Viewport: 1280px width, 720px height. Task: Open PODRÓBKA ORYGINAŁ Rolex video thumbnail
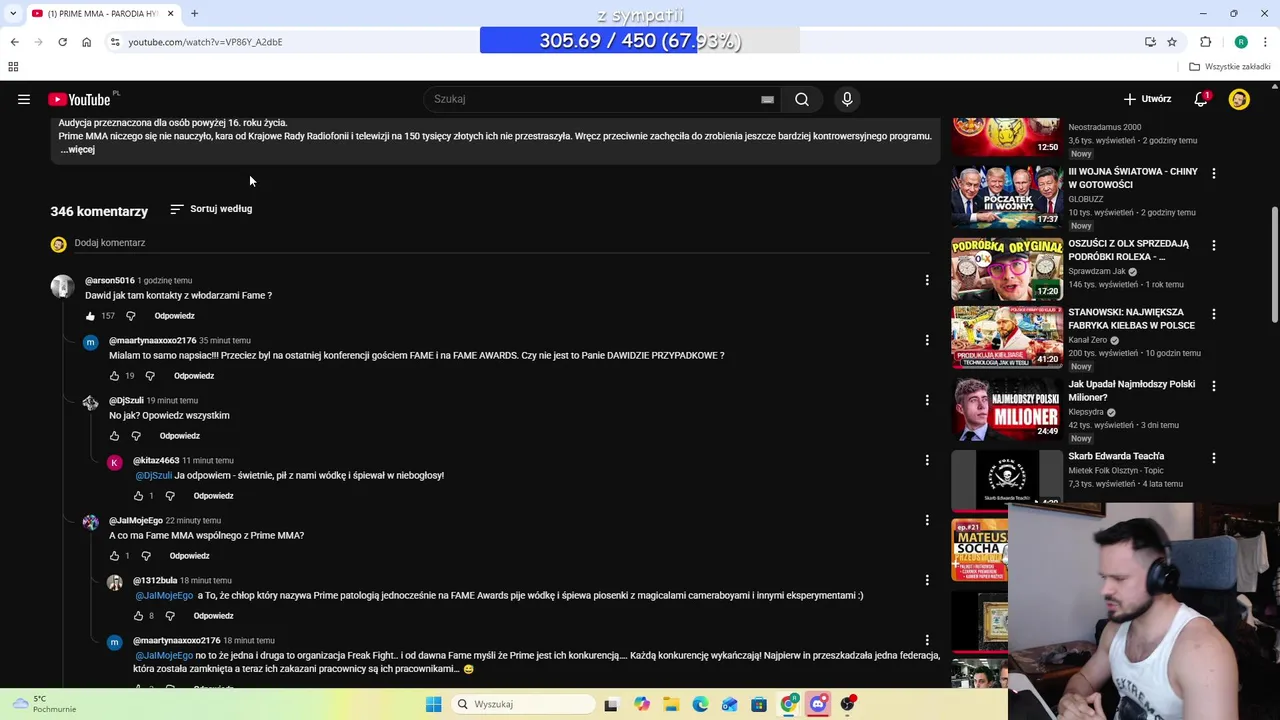[x=1006, y=269]
